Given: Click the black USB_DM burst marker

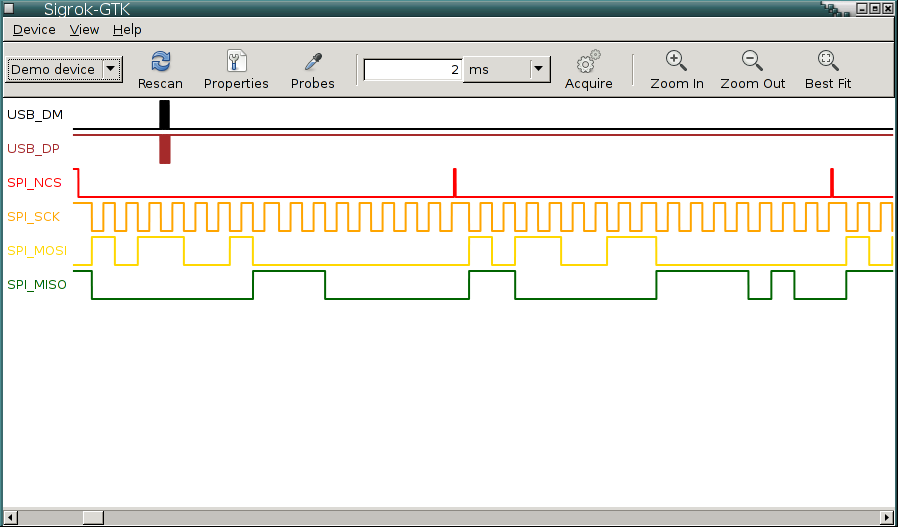Looking at the screenshot, I should (x=164, y=115).
